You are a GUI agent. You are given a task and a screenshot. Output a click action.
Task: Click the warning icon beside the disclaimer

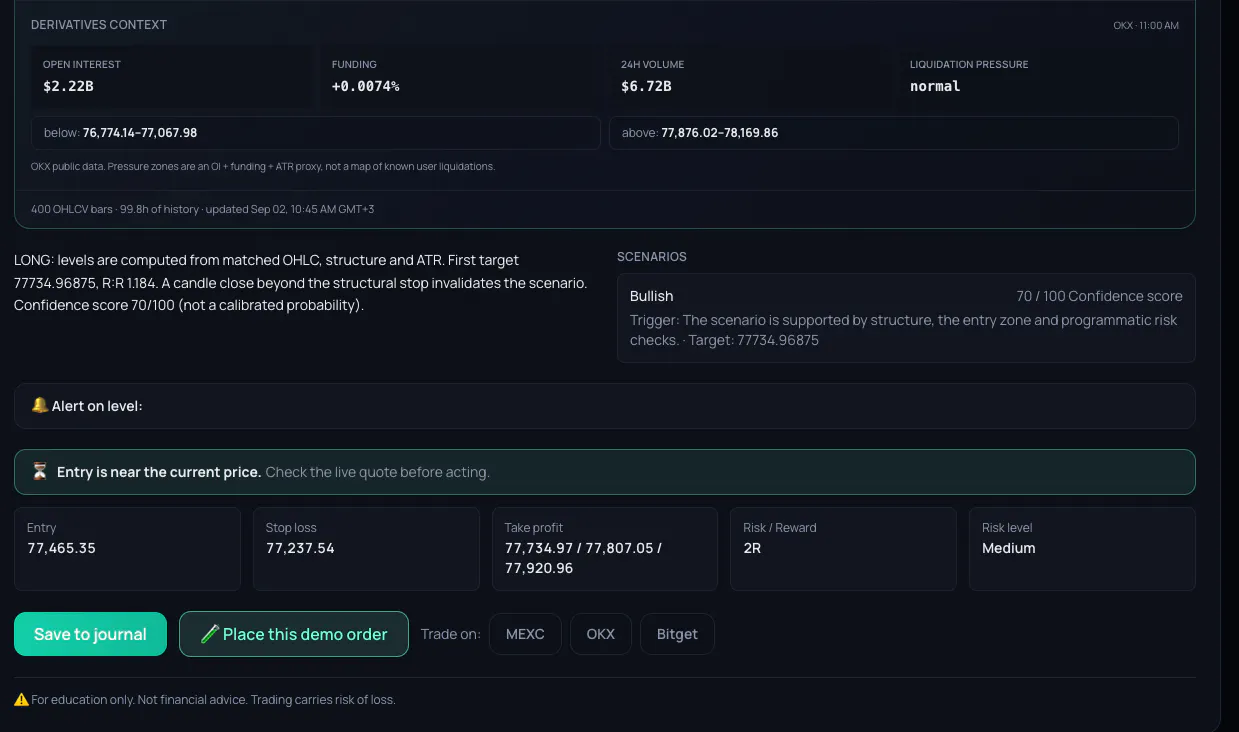21,700
